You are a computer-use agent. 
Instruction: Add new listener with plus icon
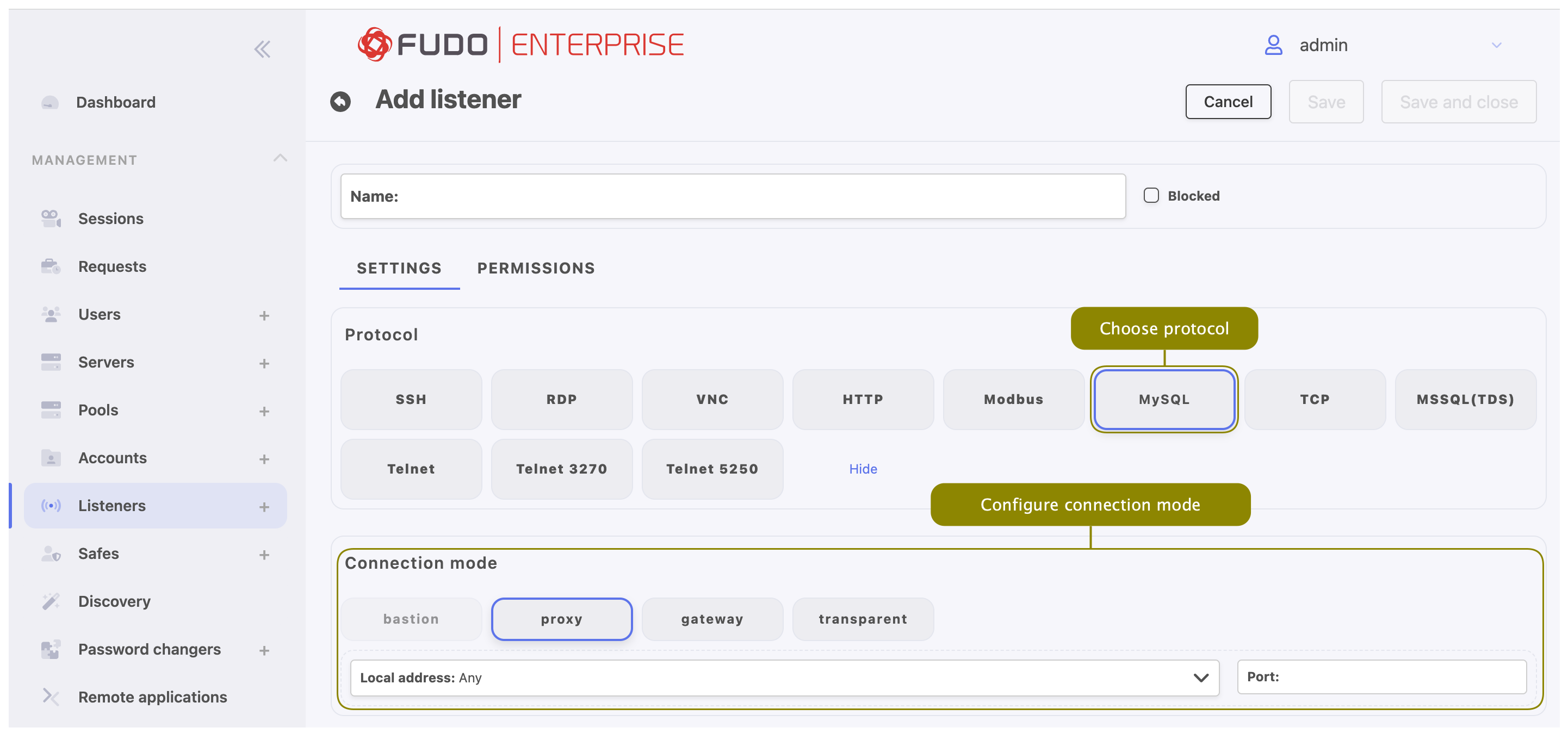pos(264,507)
